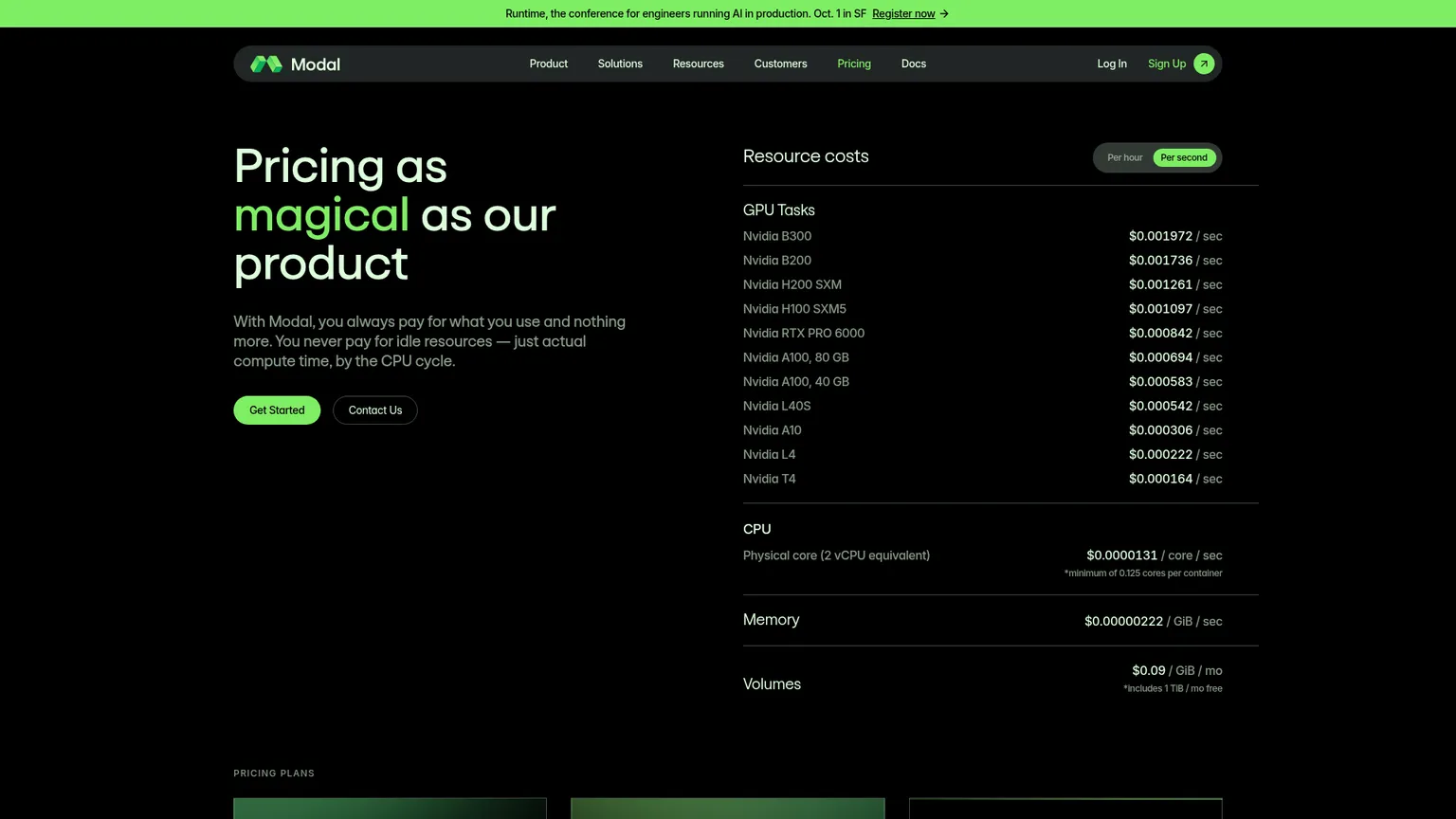This screenshot has width=1456, height=819.
Task: Click the Sign Up arrow circle icon
Action: (1204, 64)
